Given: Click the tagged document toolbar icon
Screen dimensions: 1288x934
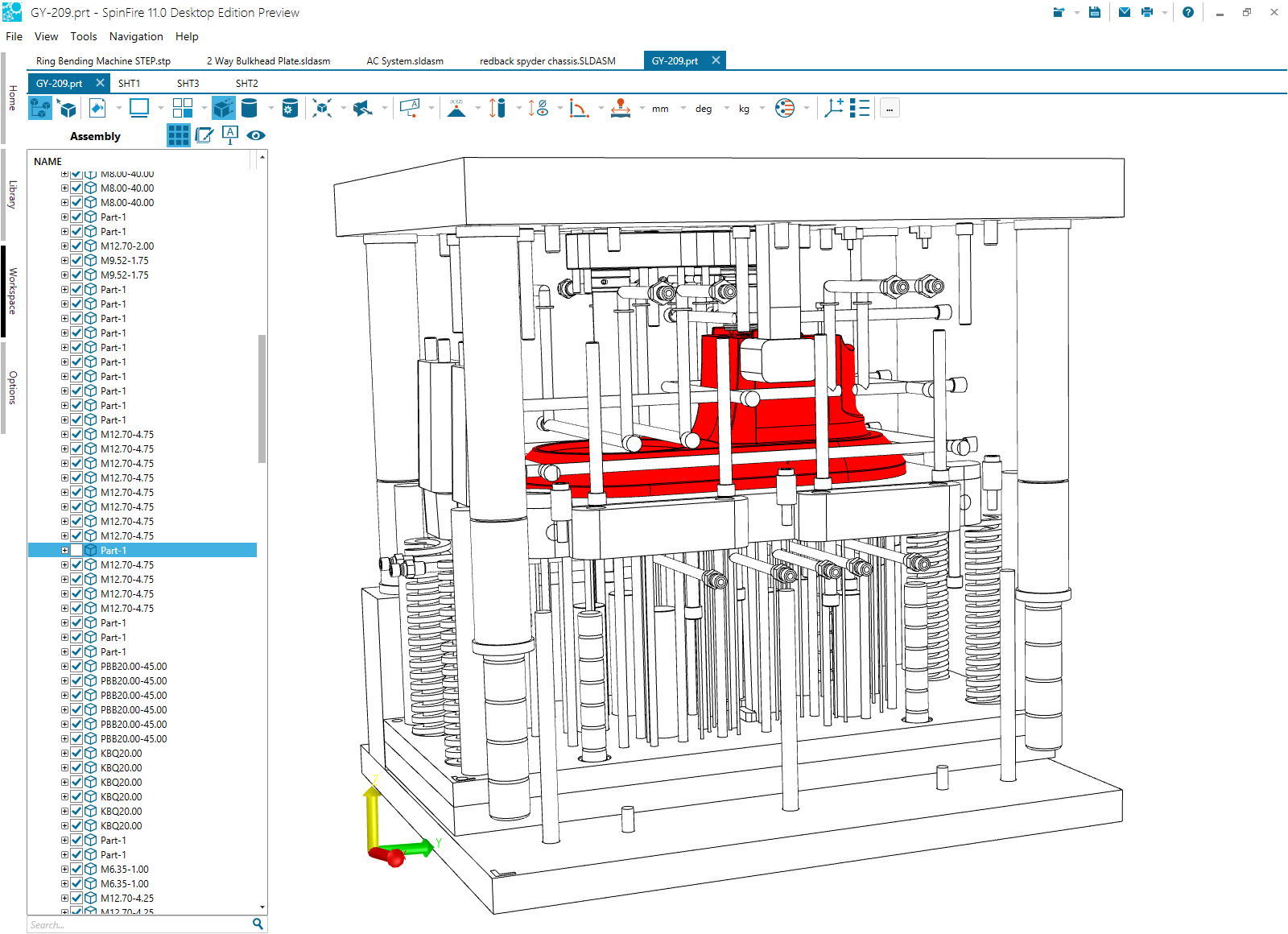Looking at the screenshot, I should click(97, 108).
